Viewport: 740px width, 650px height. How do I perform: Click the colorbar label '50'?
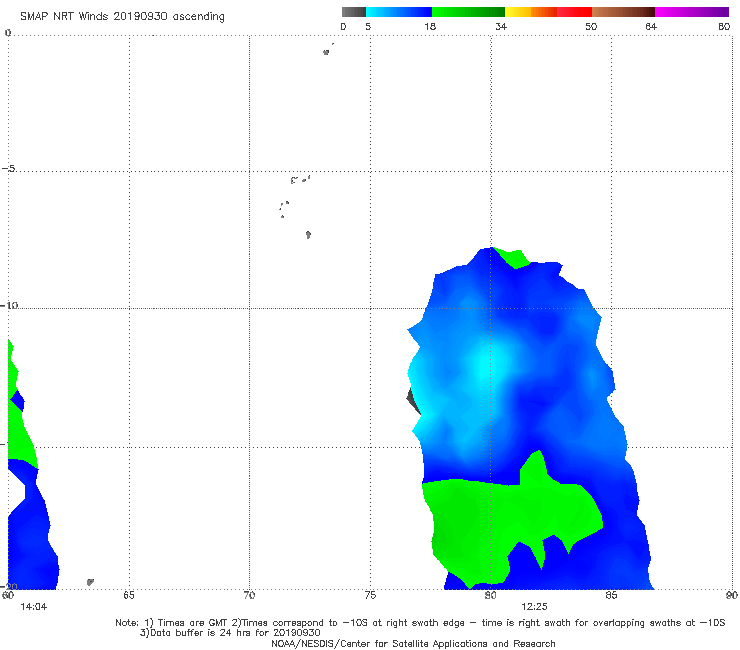click(x=591, y=26)
